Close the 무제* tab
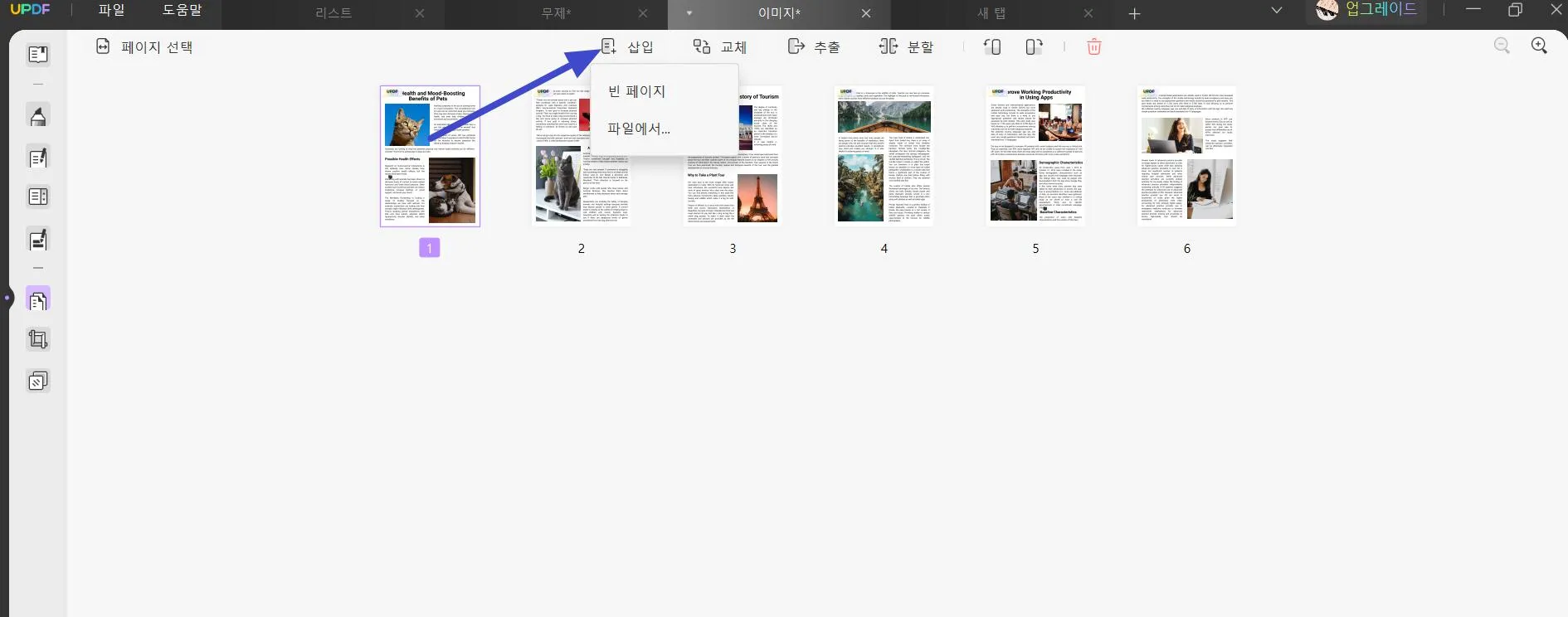The width and height of the screenshot is (1568, 617). (643, 13)
